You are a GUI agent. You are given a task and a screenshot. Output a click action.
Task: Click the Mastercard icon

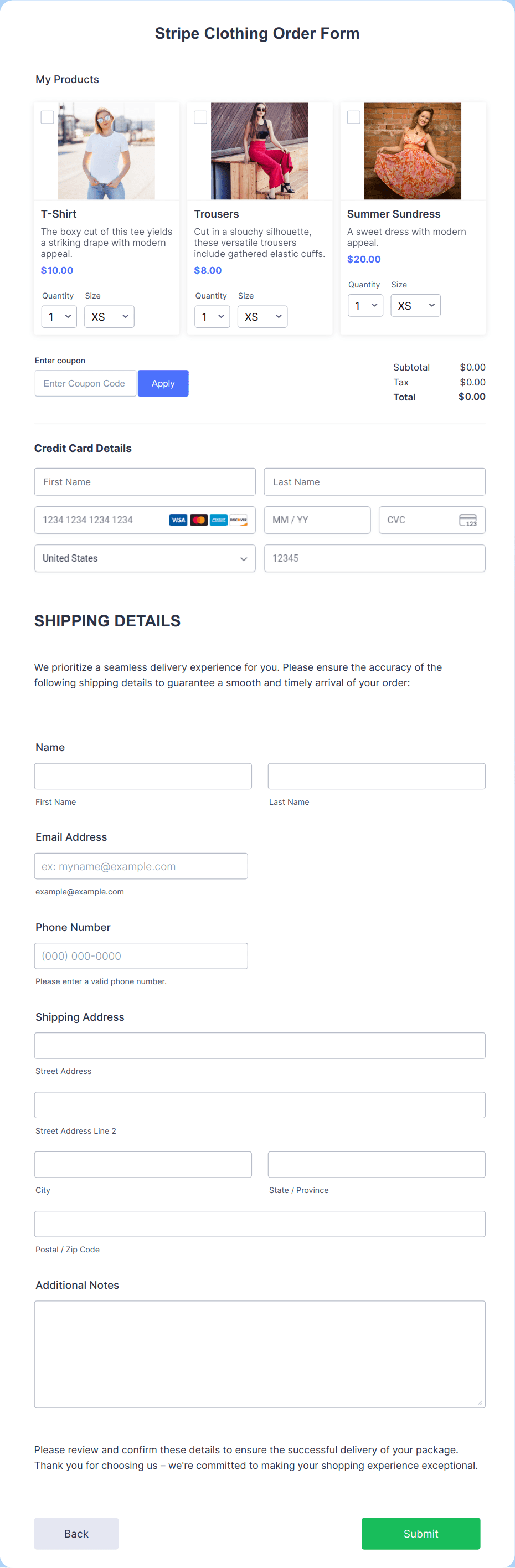pos(199,520)
